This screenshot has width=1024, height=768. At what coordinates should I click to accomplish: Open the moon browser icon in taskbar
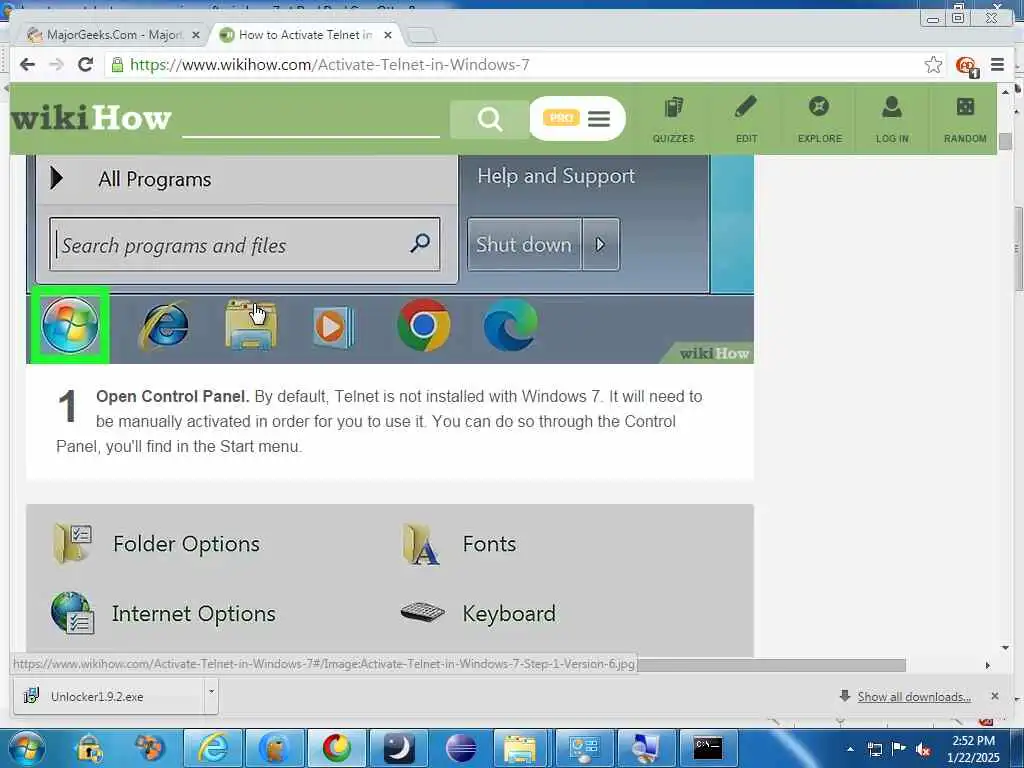(399, 748)
